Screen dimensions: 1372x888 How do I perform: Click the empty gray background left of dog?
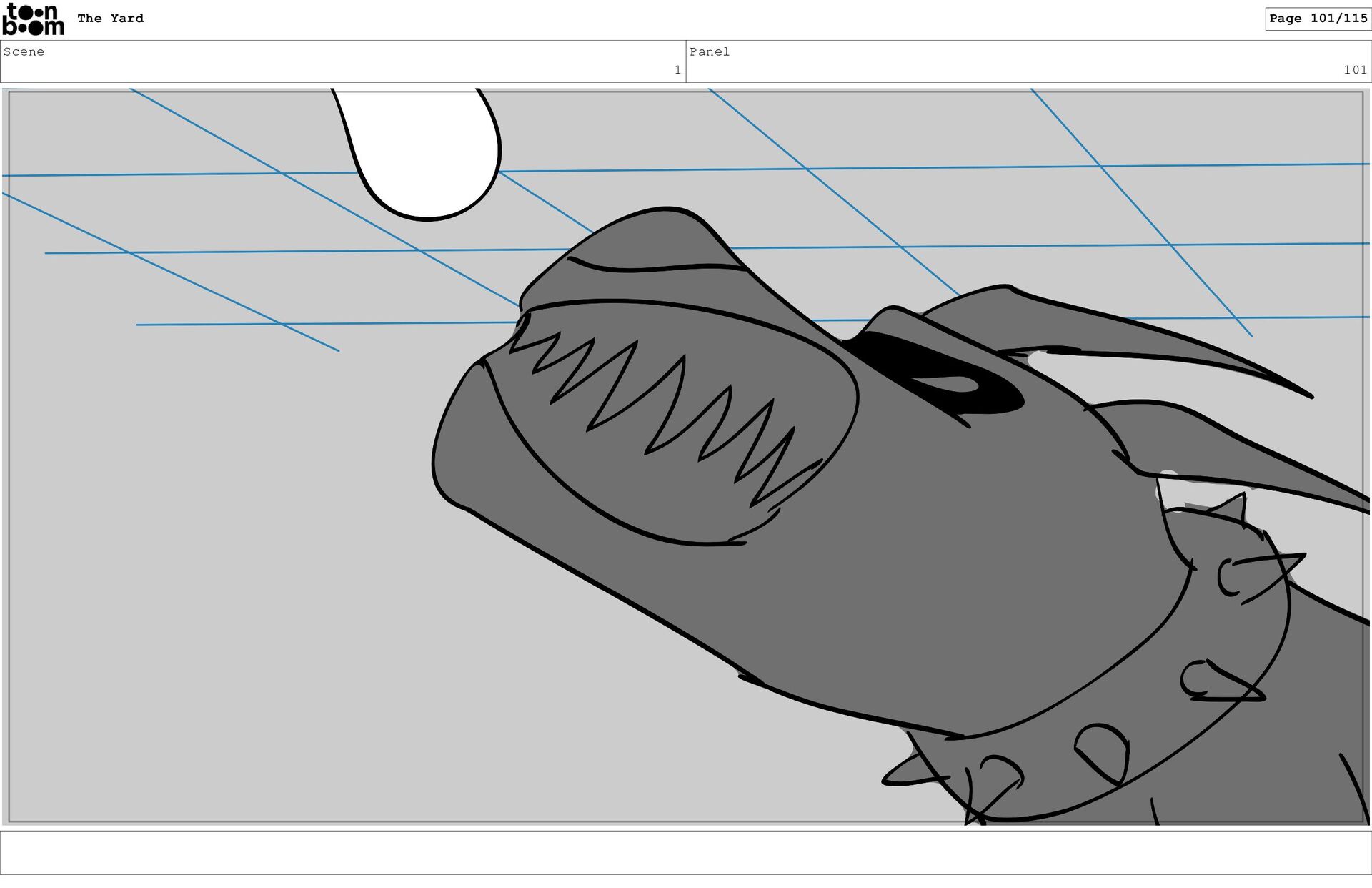pos(214,572)
